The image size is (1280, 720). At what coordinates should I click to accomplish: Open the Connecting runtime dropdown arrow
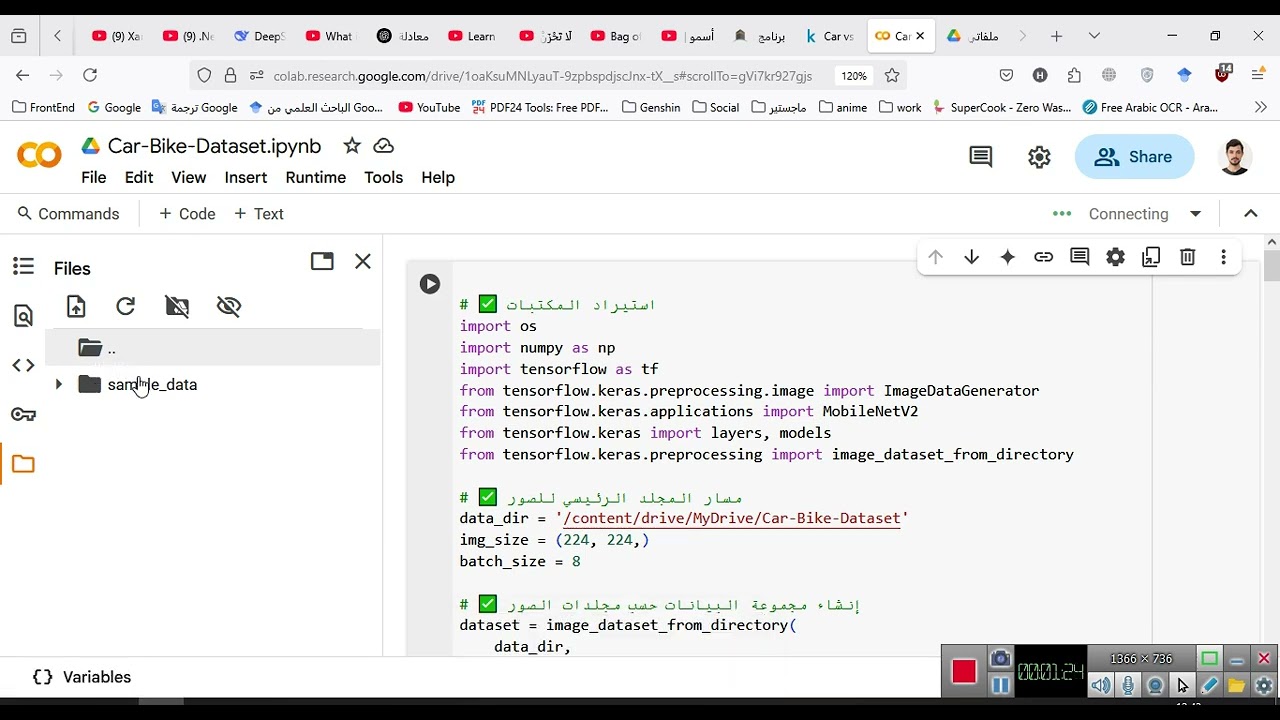click(x=1195, y=214)
